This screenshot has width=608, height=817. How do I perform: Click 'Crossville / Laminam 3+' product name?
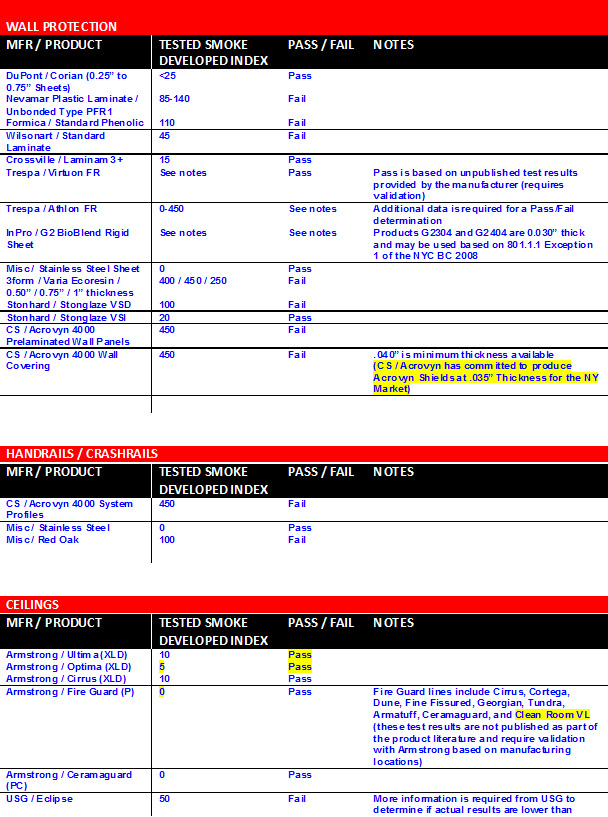tap(65, 160)
